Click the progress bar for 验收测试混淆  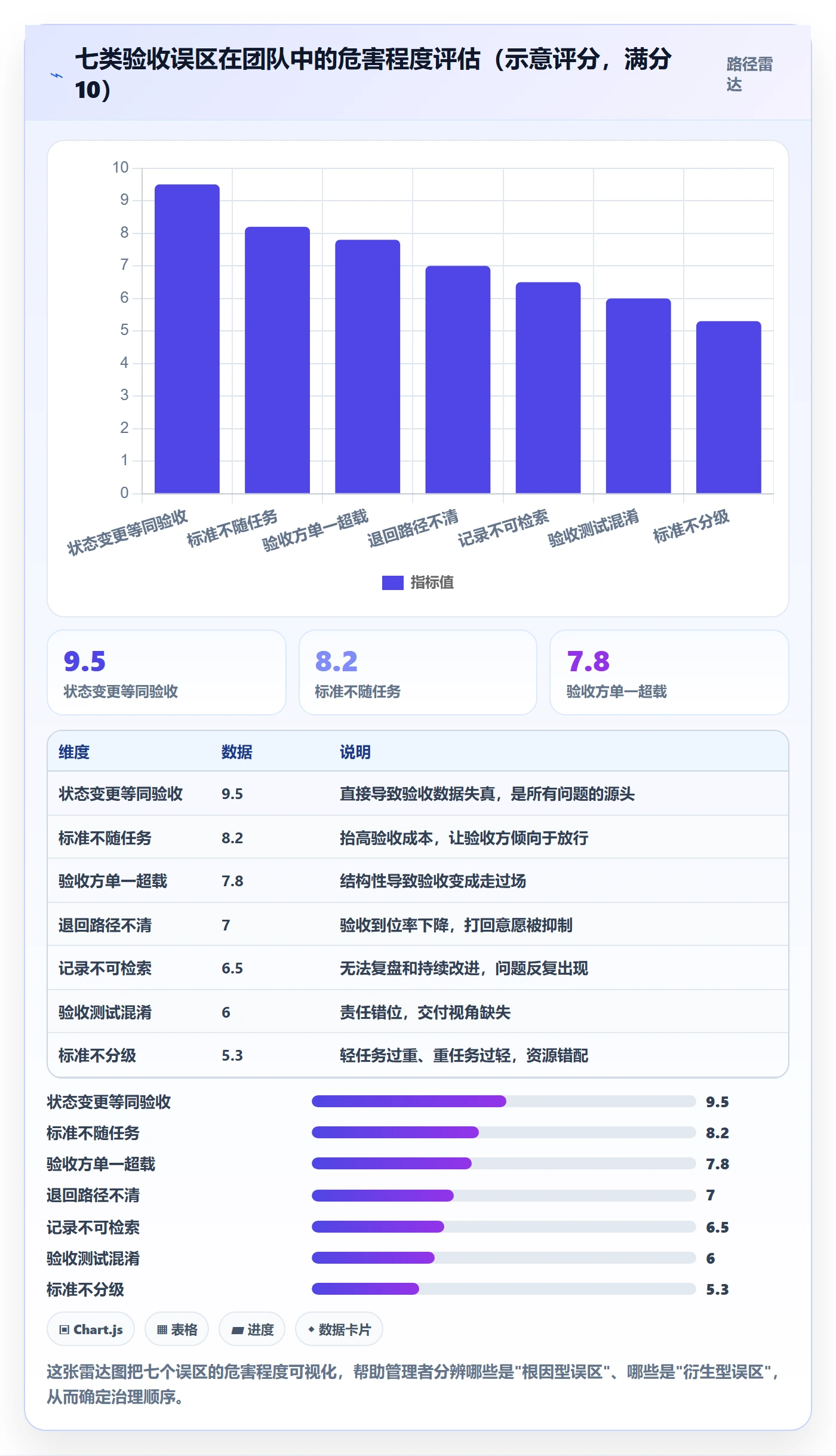click(503, 1258)
